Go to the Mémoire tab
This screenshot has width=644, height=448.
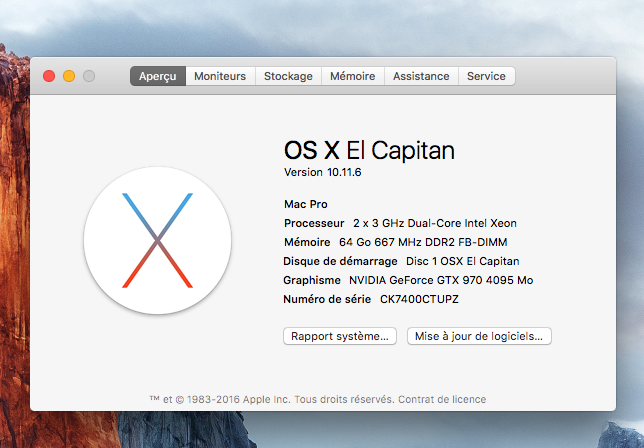352,76
